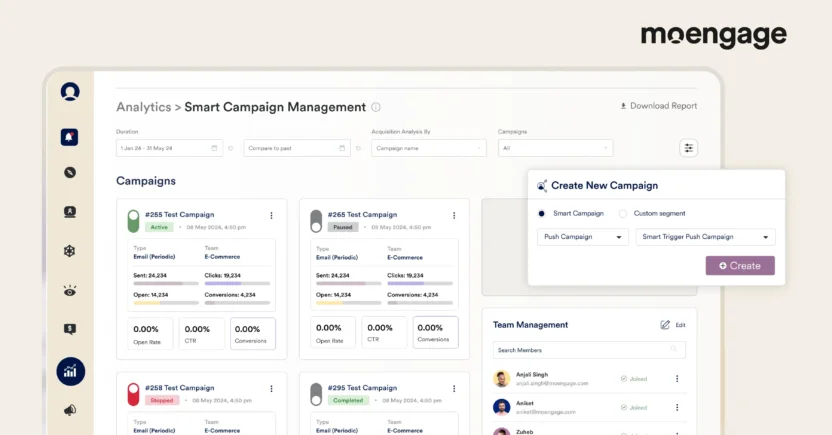Toggle the #265 Test Campaign paused switch

point(316,220)
